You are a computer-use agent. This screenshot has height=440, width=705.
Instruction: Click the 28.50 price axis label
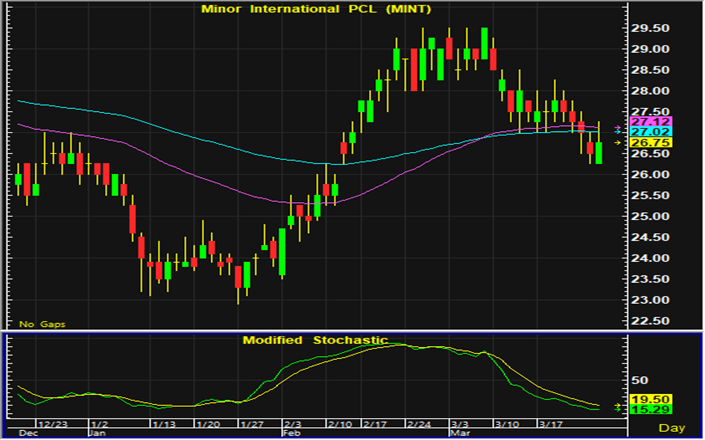point(650,70)
